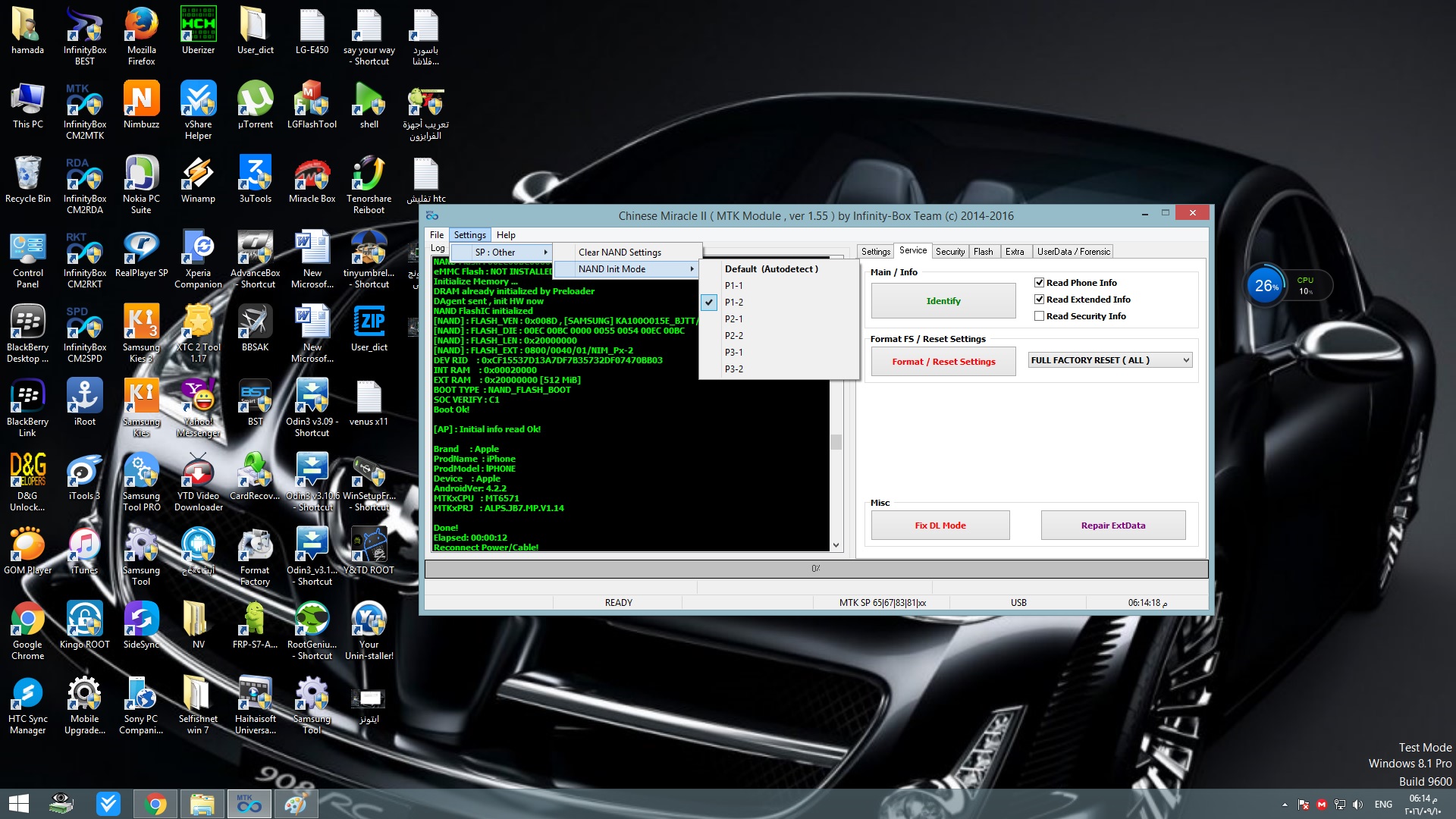Expand the SP : Other submenu
The image size is (1456, 819).
[x=502, y=253]
